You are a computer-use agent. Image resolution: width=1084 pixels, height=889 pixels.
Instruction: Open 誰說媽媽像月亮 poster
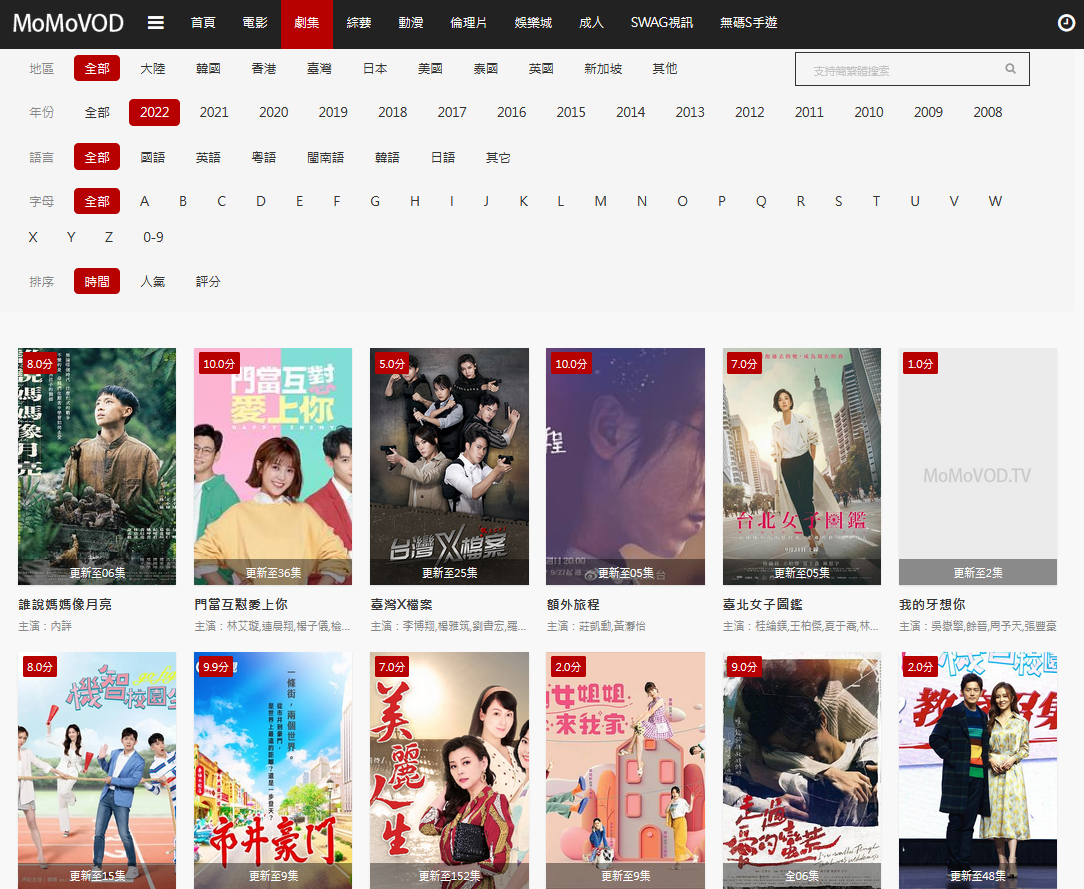coord(97,467)
